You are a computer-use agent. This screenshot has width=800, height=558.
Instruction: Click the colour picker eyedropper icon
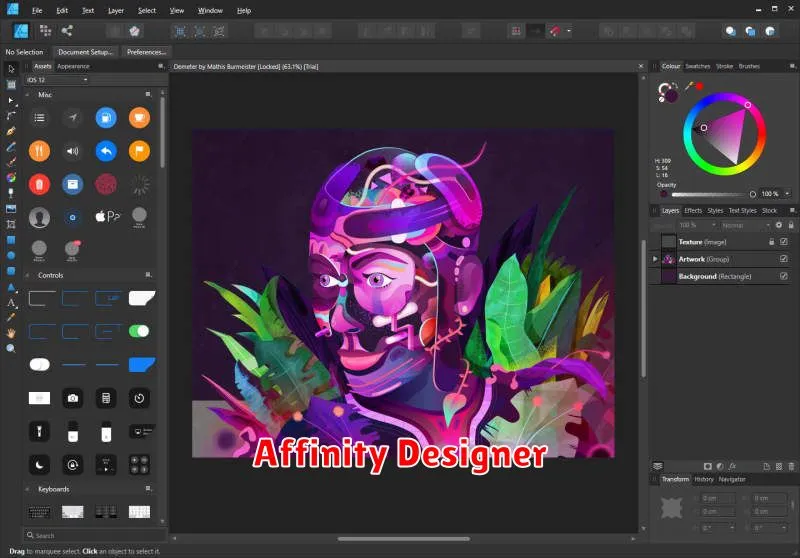[x=689, y=86]
